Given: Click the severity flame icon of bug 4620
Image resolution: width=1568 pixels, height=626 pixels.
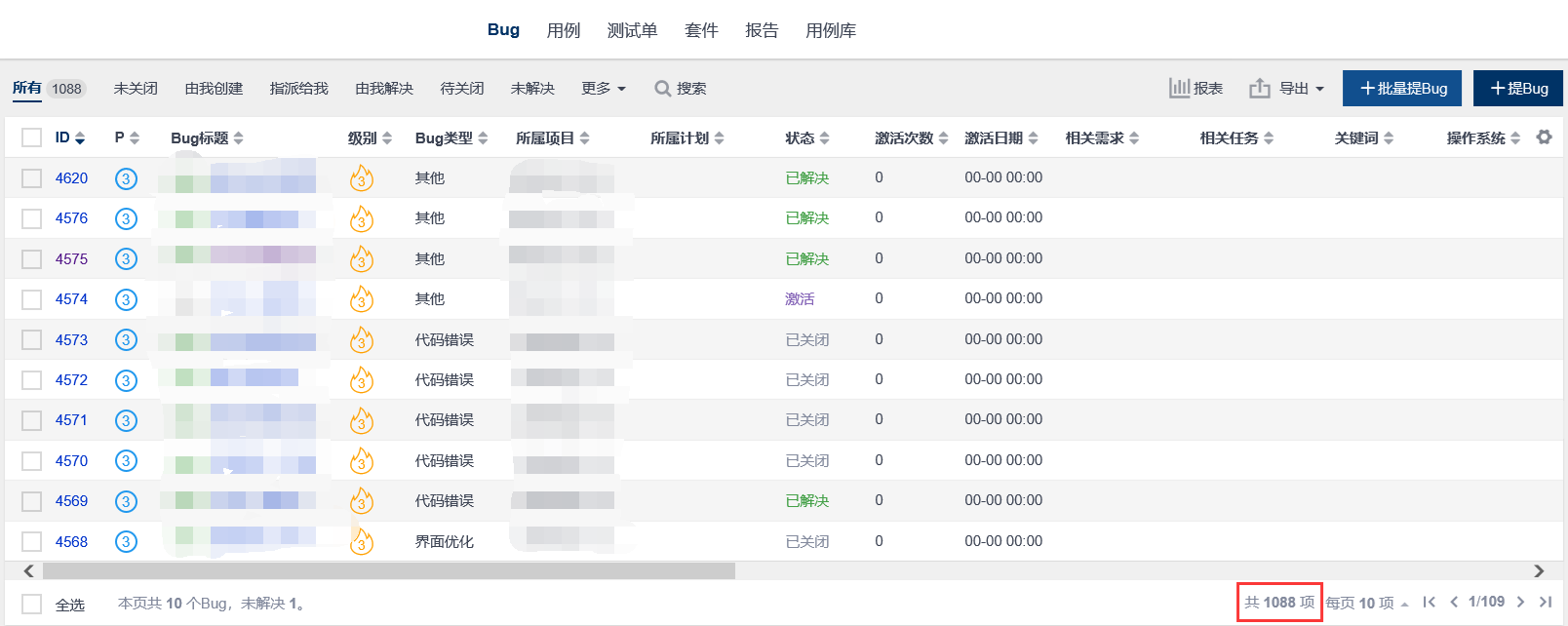Looking at the screenshot, I should [362, 178].
